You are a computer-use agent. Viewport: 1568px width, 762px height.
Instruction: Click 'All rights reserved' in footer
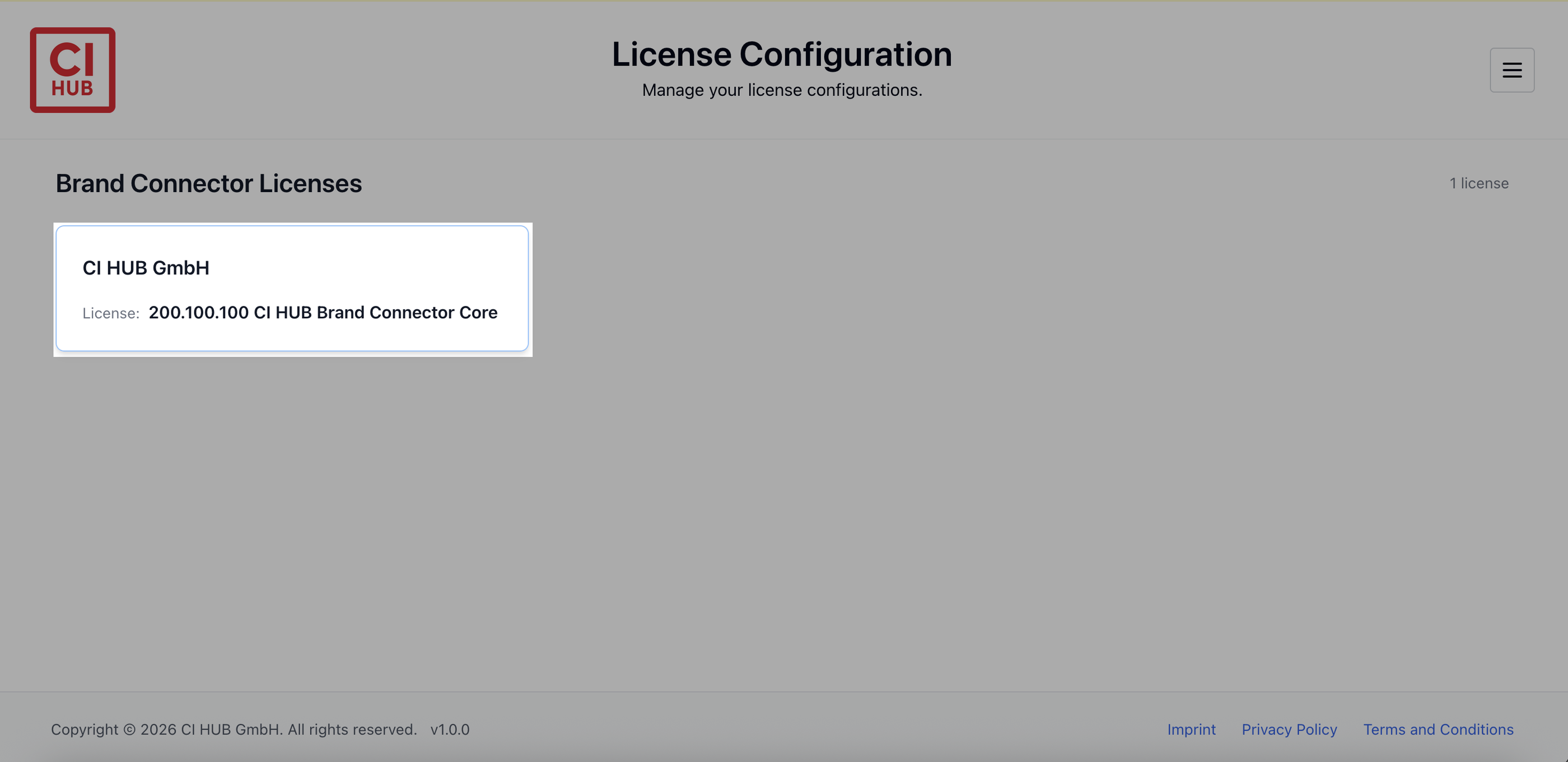pos(352,729)
